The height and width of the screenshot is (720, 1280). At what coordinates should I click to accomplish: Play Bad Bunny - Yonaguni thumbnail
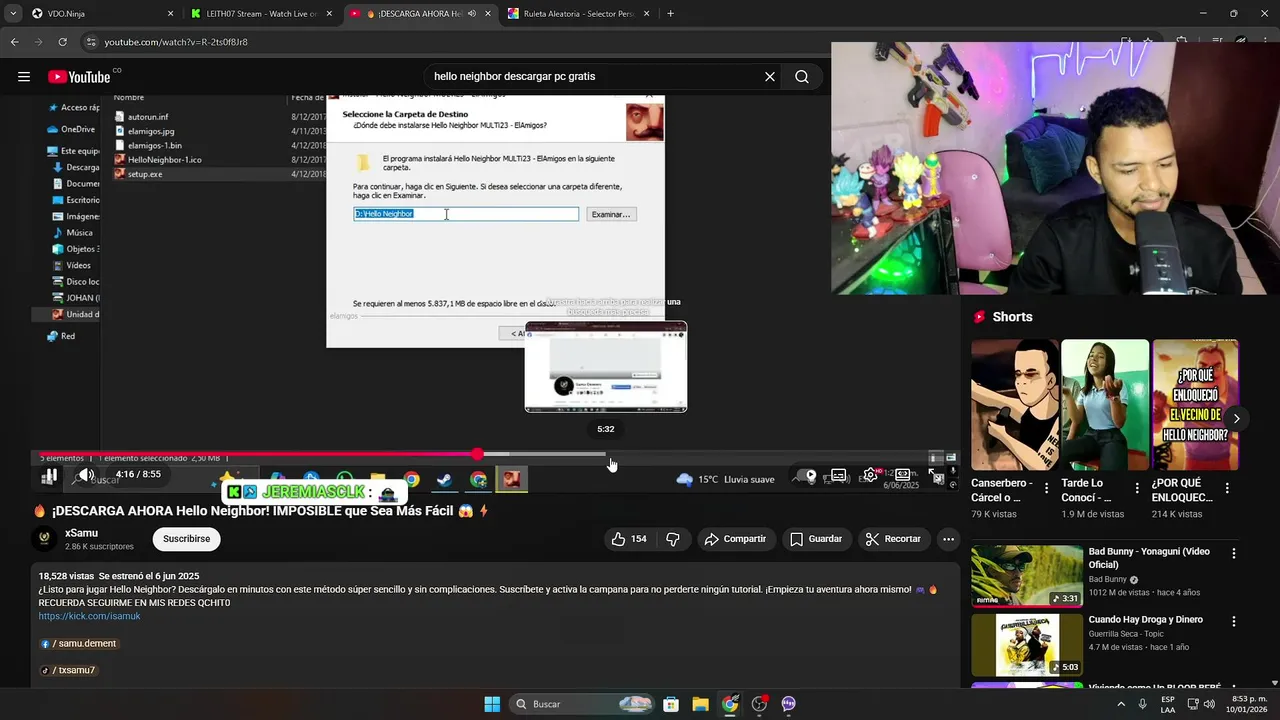tap(1027, 576)
